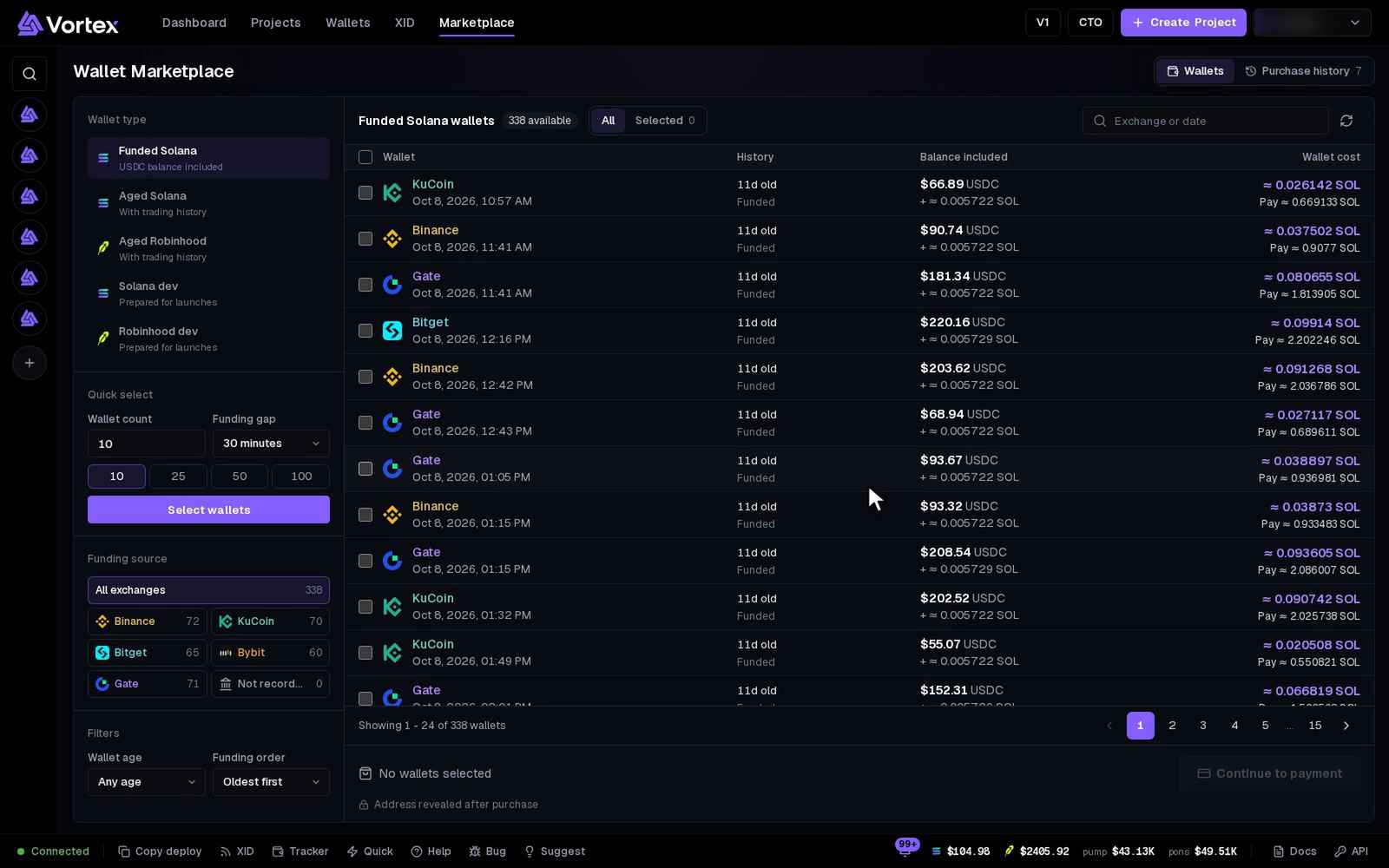Open notifications with 99+ badge
Image resolution: width=1389 pixels, height=868 pixels.
click(905, 851)
